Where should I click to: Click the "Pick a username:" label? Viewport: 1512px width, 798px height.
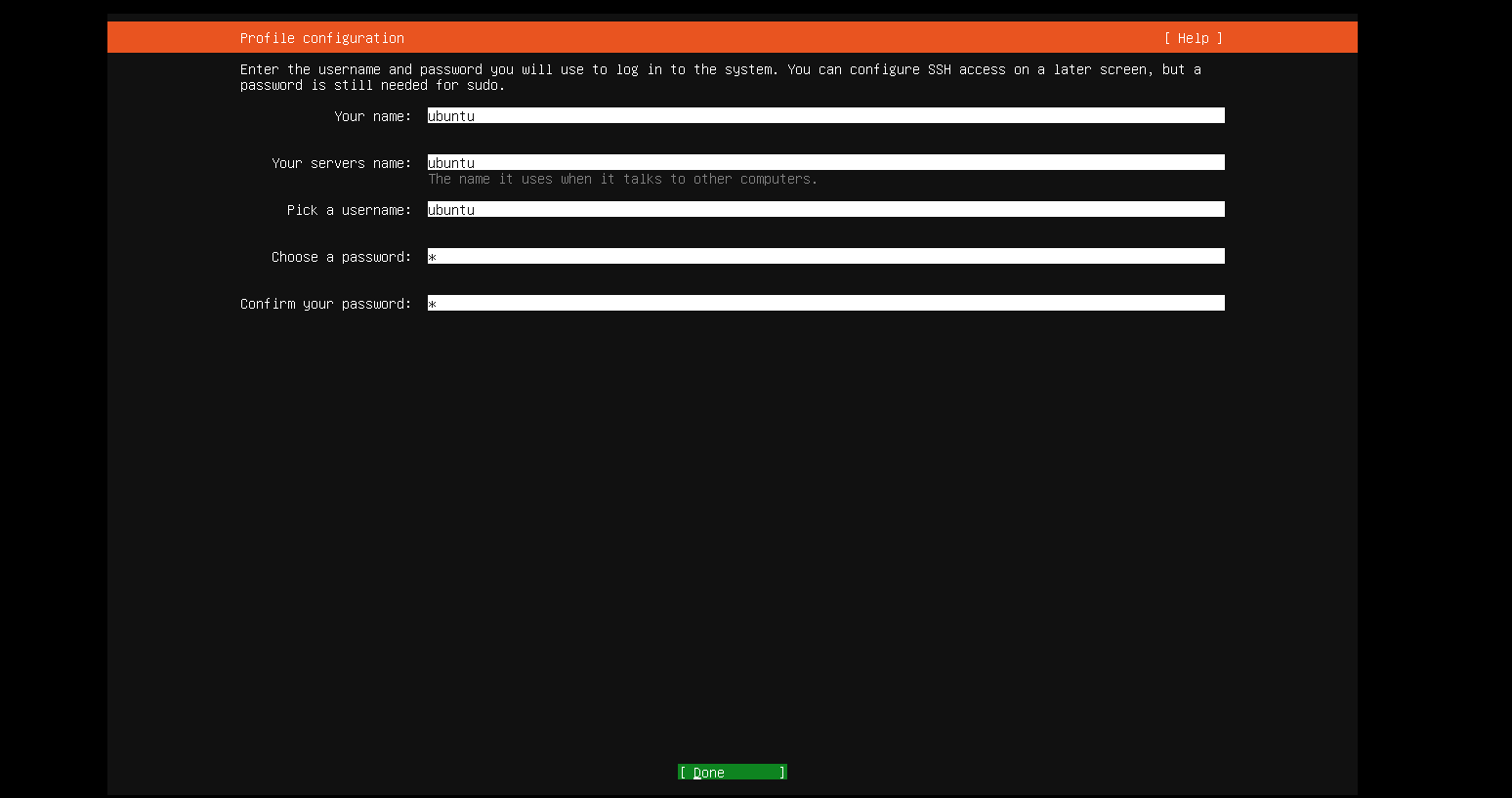pos(349,210)
